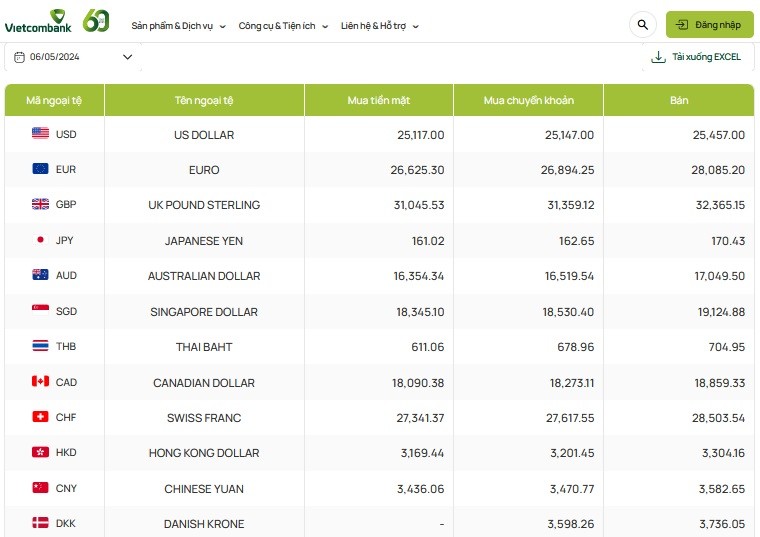Click the Canadian flag icon
This screenshot has width=760, height=537.
41,382
